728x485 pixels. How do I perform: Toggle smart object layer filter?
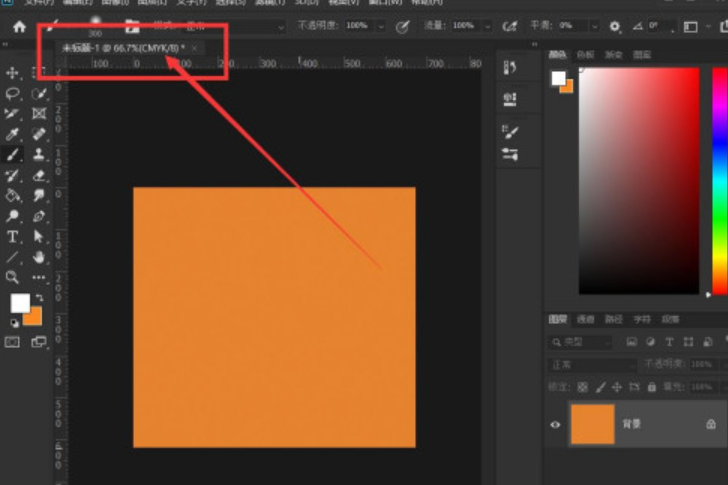708,342
